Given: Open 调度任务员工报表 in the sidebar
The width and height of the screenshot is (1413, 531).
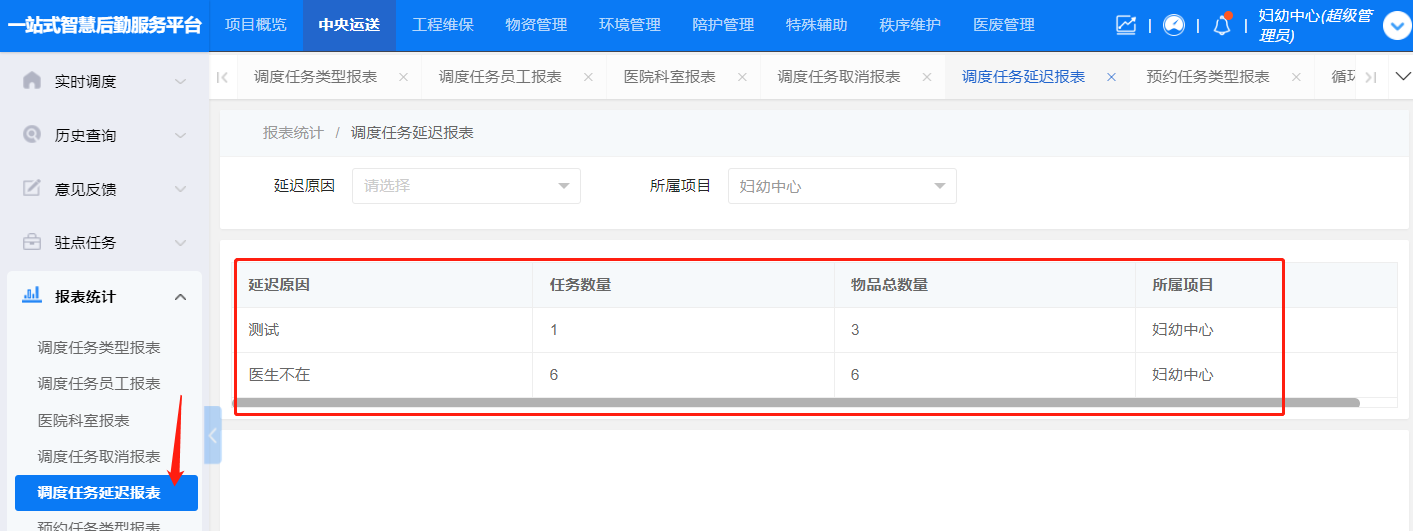Looking at the screenshot, I should click(99, 384).
